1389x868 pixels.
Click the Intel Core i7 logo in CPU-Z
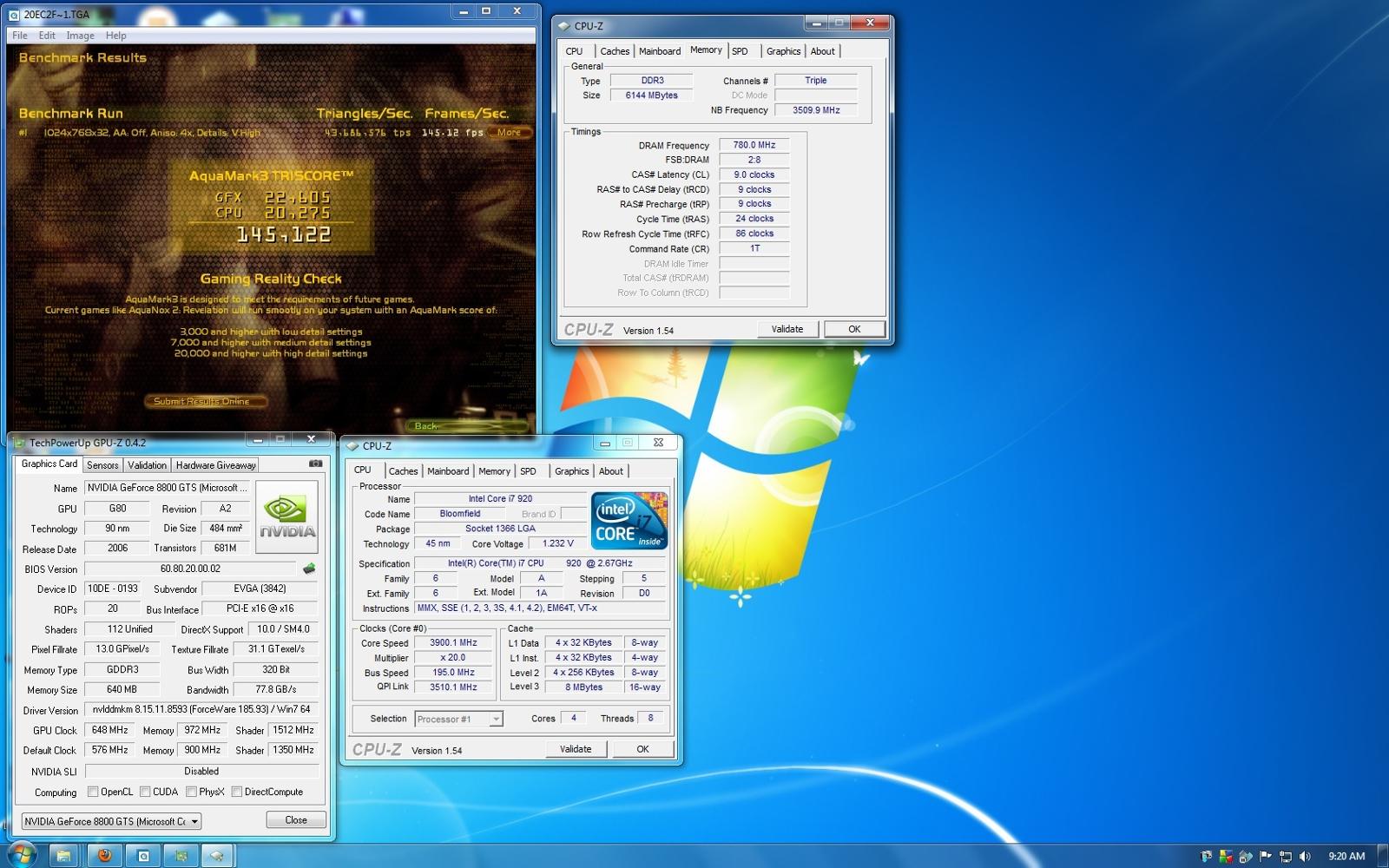(x=629, y=520)
